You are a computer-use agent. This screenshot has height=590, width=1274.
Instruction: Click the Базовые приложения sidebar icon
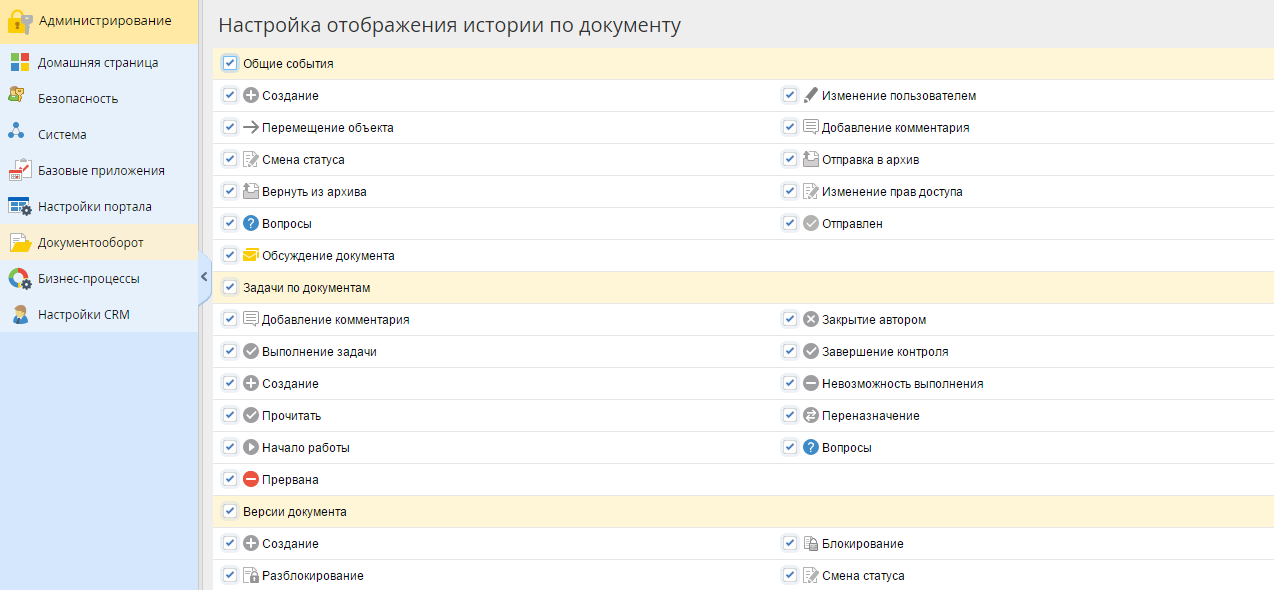click(x=19, y=170)
